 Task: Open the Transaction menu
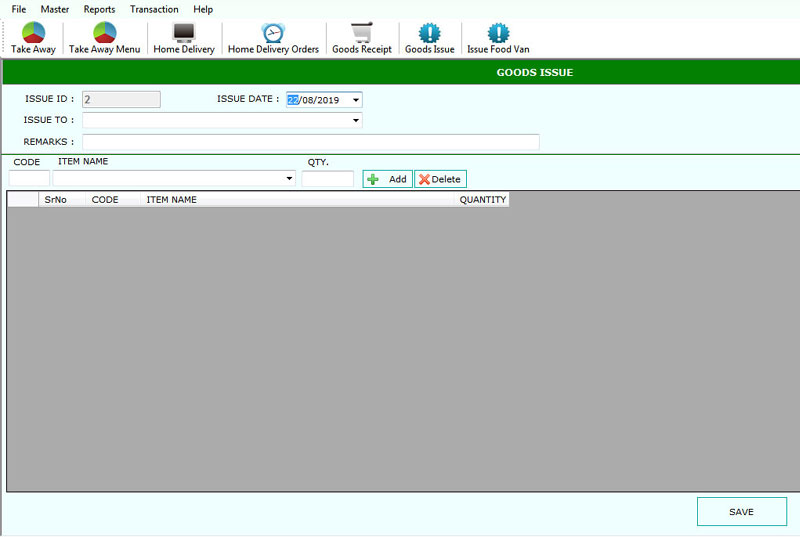[x=154, y=9]
